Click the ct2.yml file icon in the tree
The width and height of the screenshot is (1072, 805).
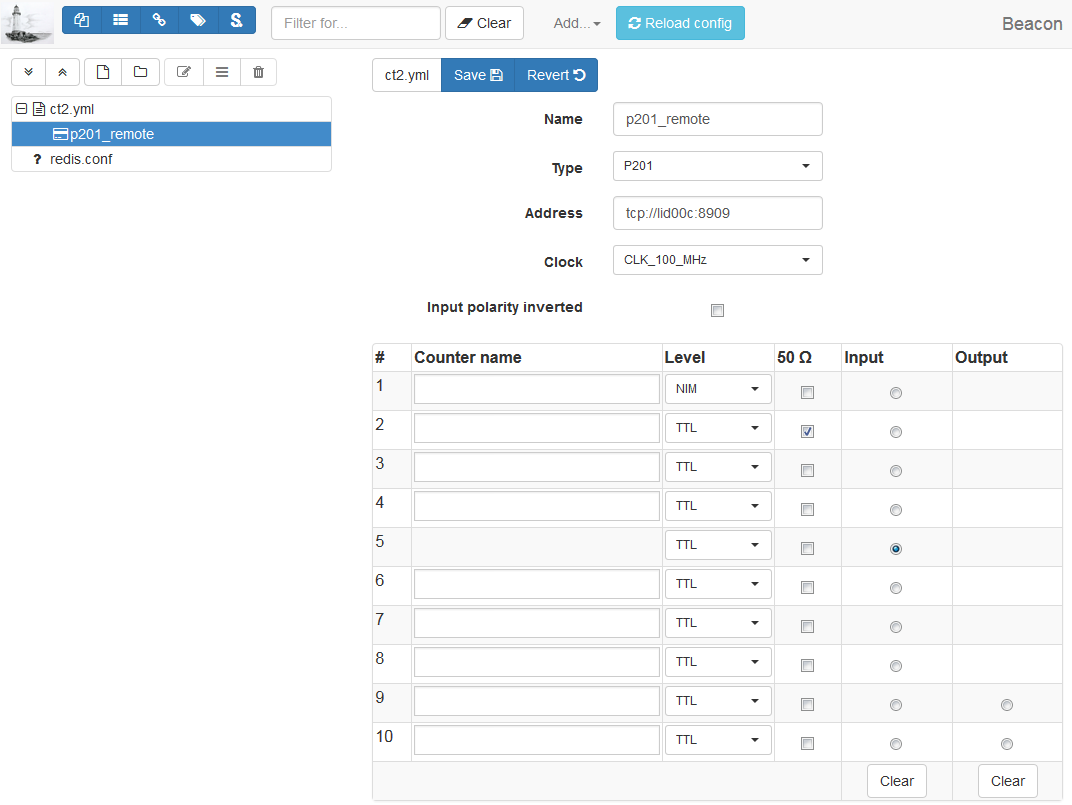click(40, 109)
